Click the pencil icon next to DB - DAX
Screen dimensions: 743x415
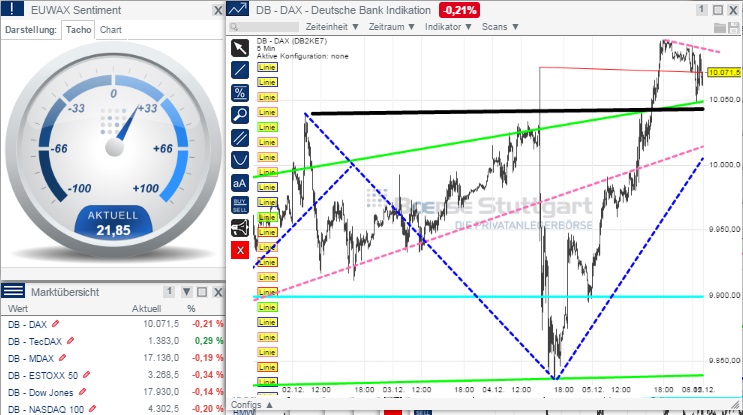55,324
